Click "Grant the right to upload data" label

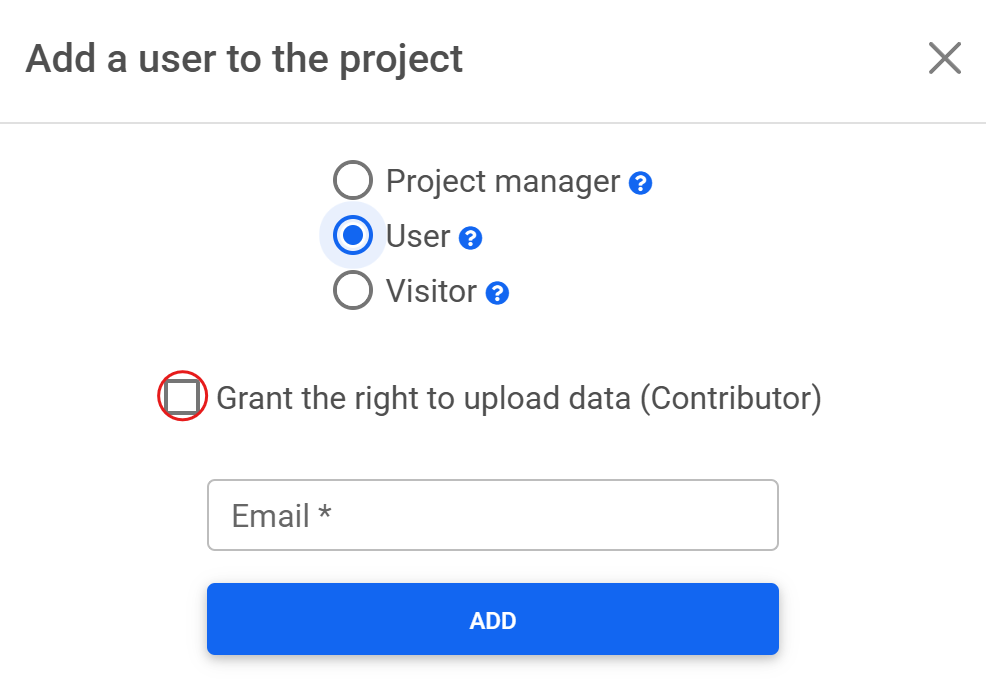(423, 399)
